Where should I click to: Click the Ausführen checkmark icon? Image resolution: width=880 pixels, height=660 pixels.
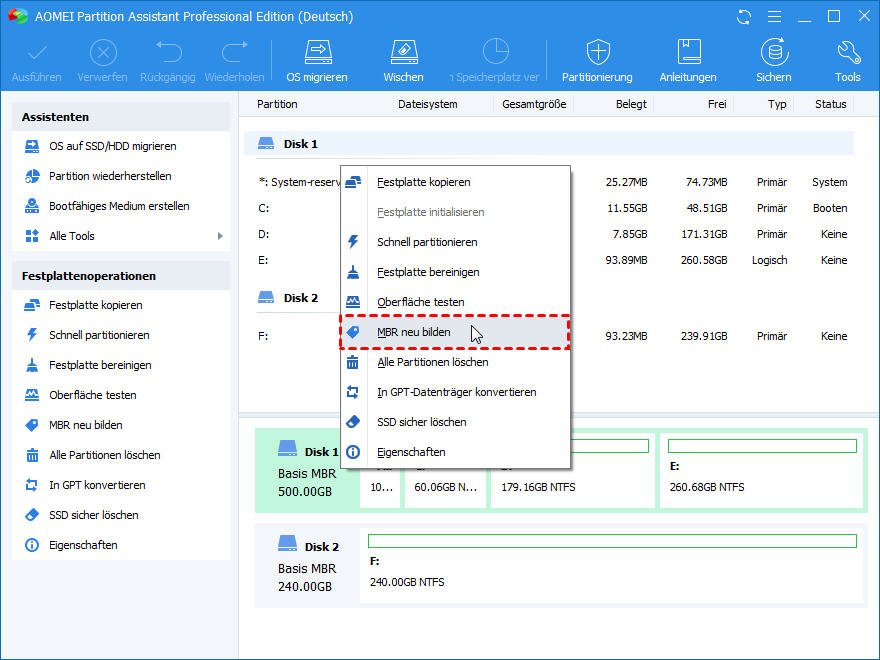tap(37, 53)
